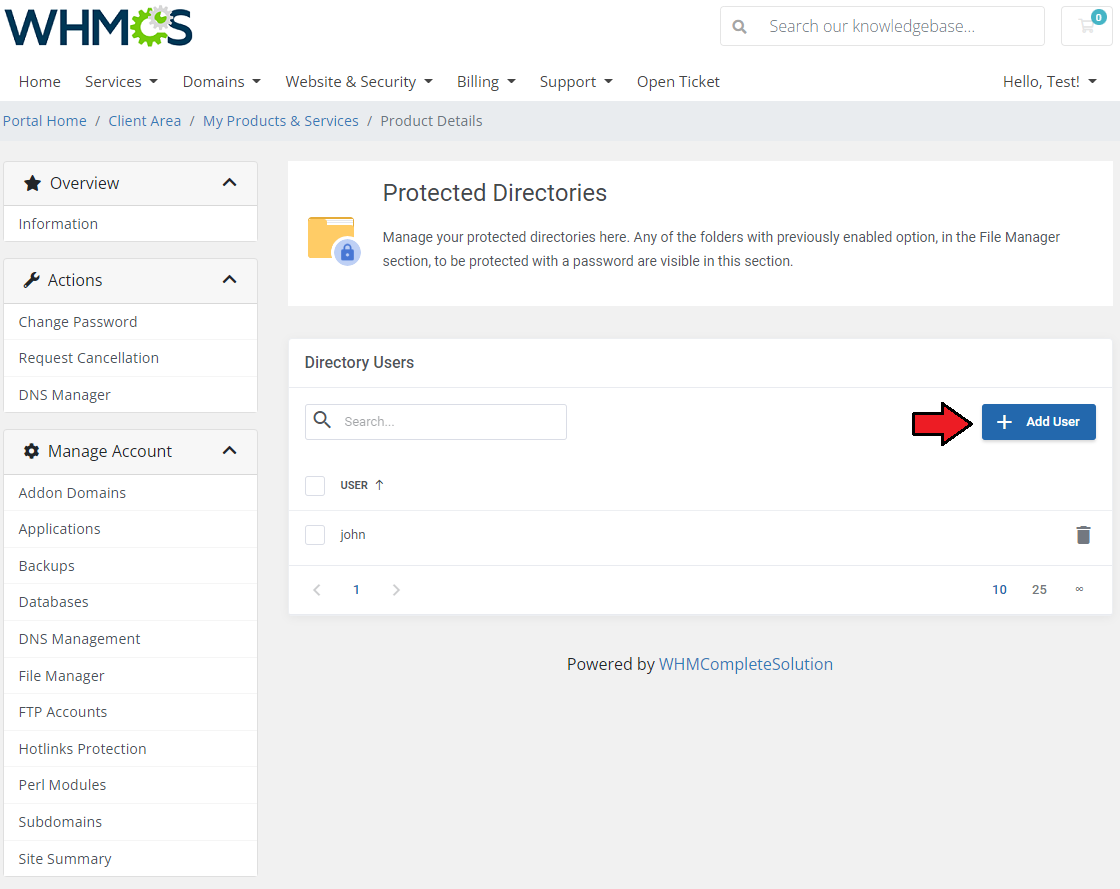Go to Client Area breadcrumb
The width and height of the screenshot is (1120, 889).
[144, 121]
